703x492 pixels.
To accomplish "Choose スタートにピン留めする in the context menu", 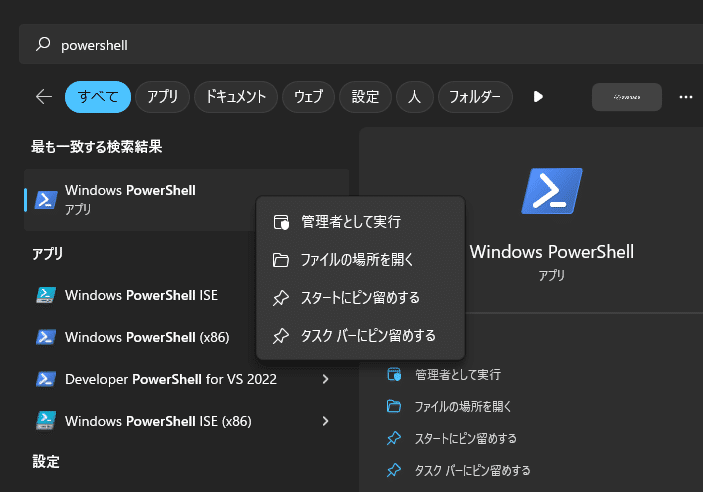I will pos(360,298).
